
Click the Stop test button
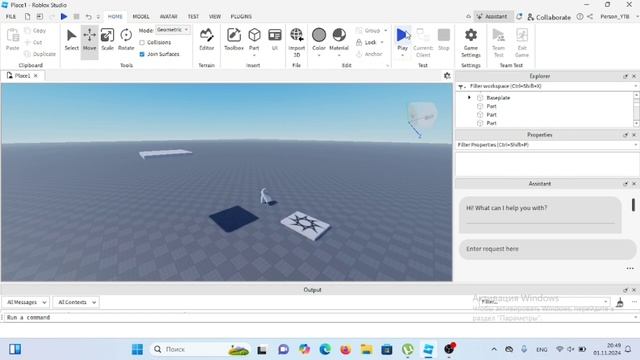pos(444,40)
